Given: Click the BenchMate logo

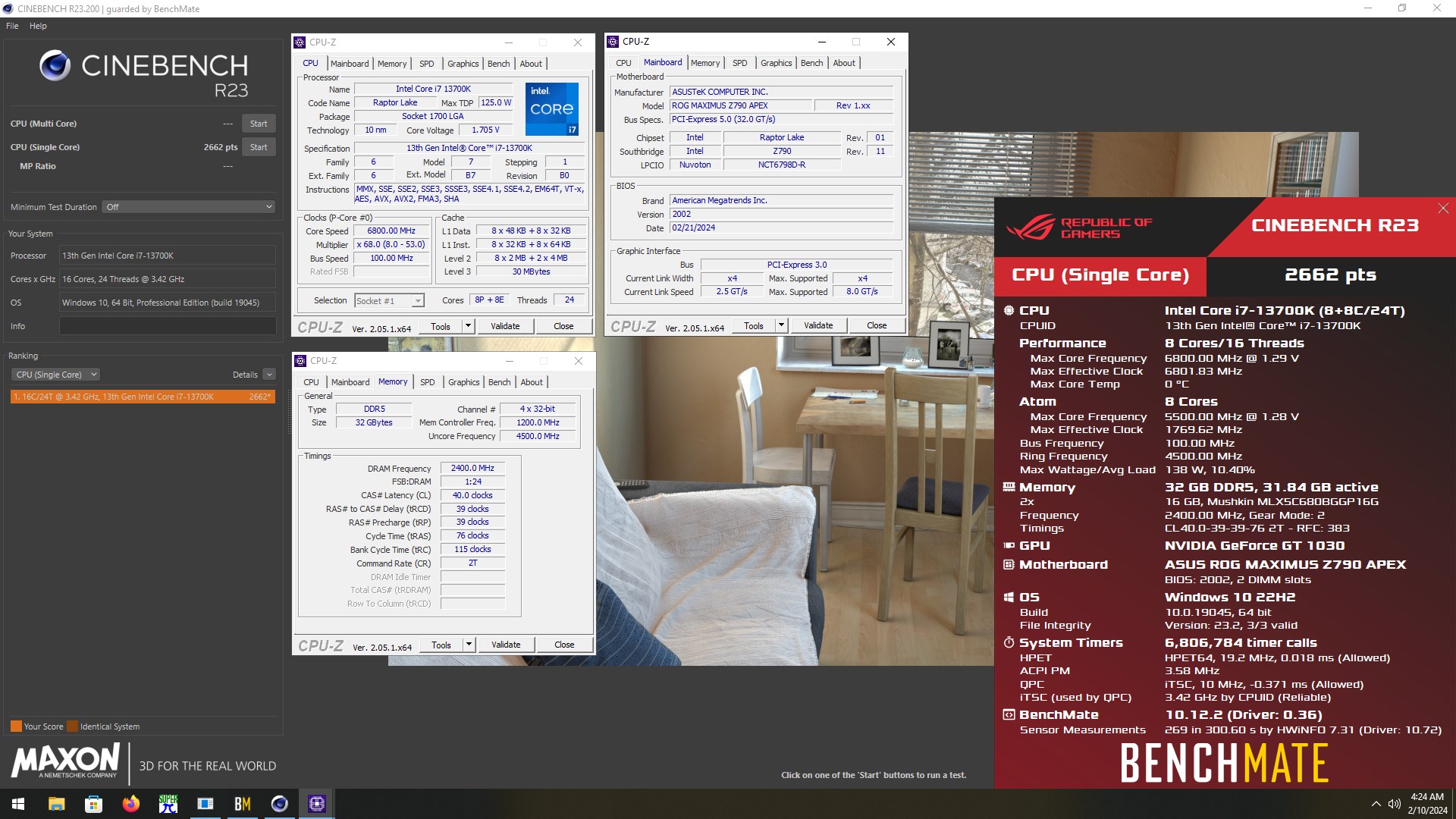Looking at the screenshot, I should tap(1224, 763).
